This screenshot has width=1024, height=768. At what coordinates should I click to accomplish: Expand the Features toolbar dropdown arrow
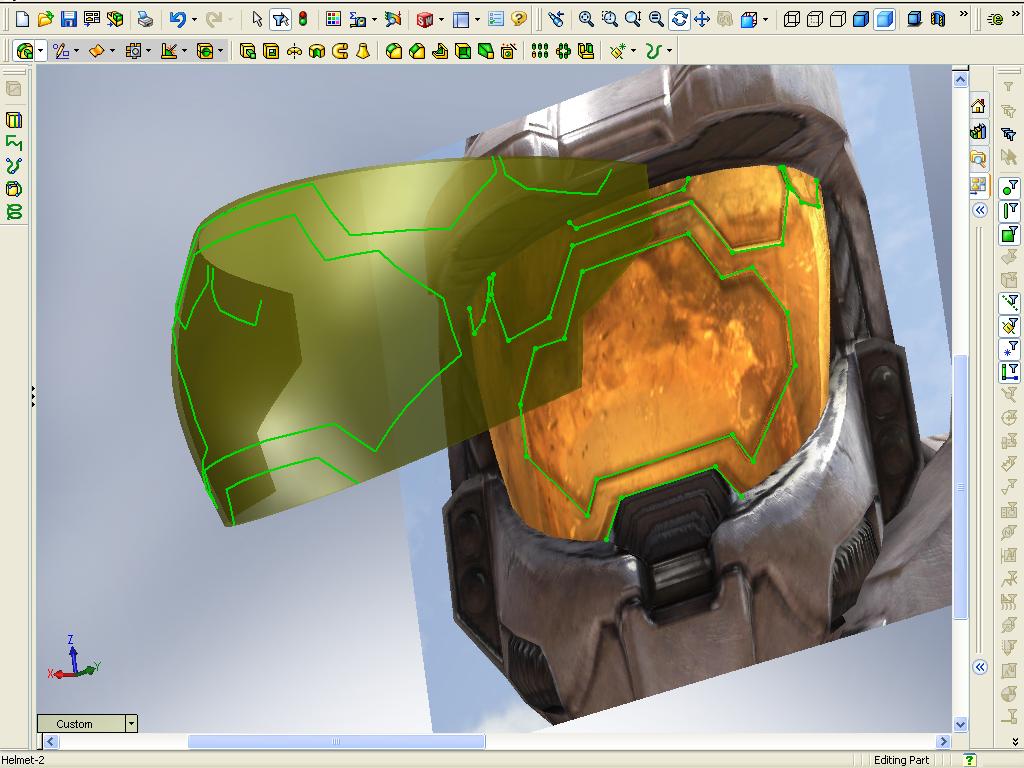(41, 50)
